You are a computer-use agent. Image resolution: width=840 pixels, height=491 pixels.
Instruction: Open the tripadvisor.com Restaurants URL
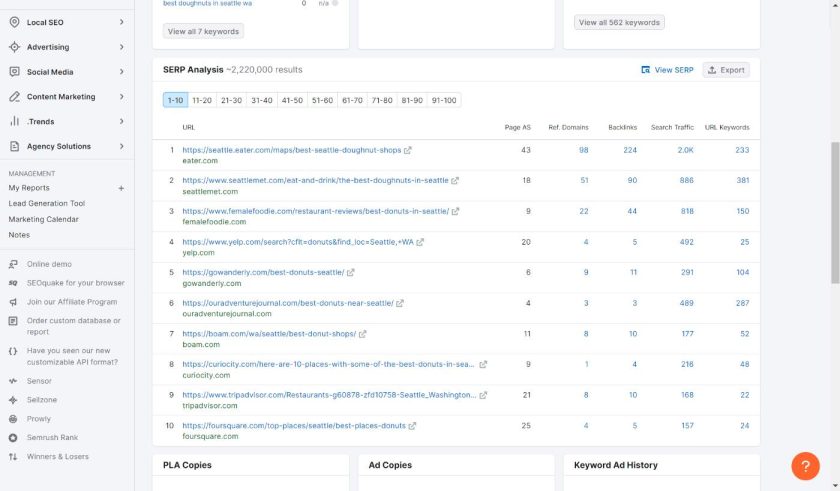click(329, 395)
